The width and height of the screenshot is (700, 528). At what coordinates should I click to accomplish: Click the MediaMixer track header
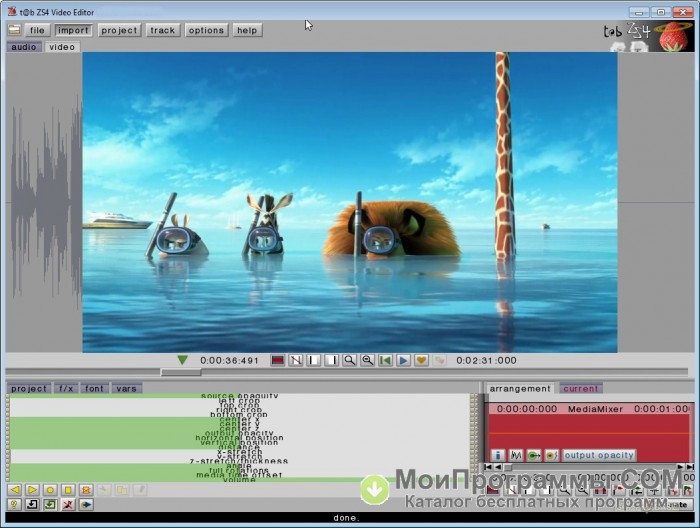click(x=589, y=409)
